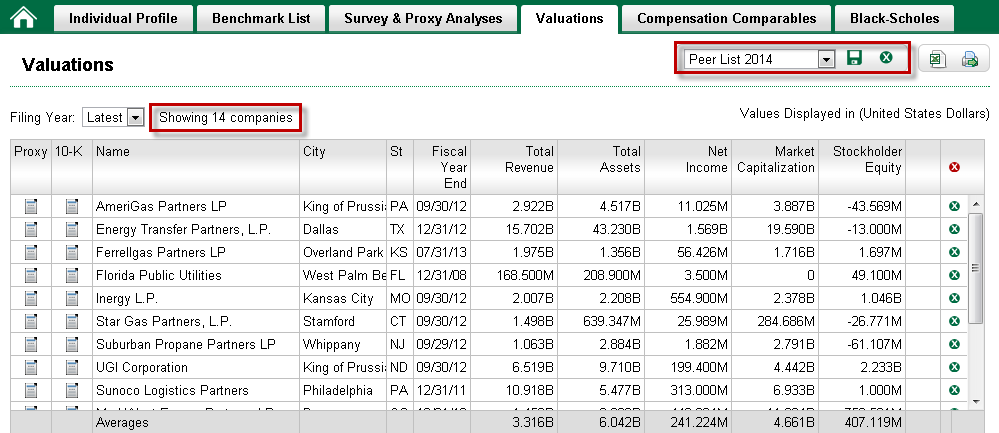
Task: Open Energy Transfer Partners 10-K filing
Action: click(x=72, y=229)
